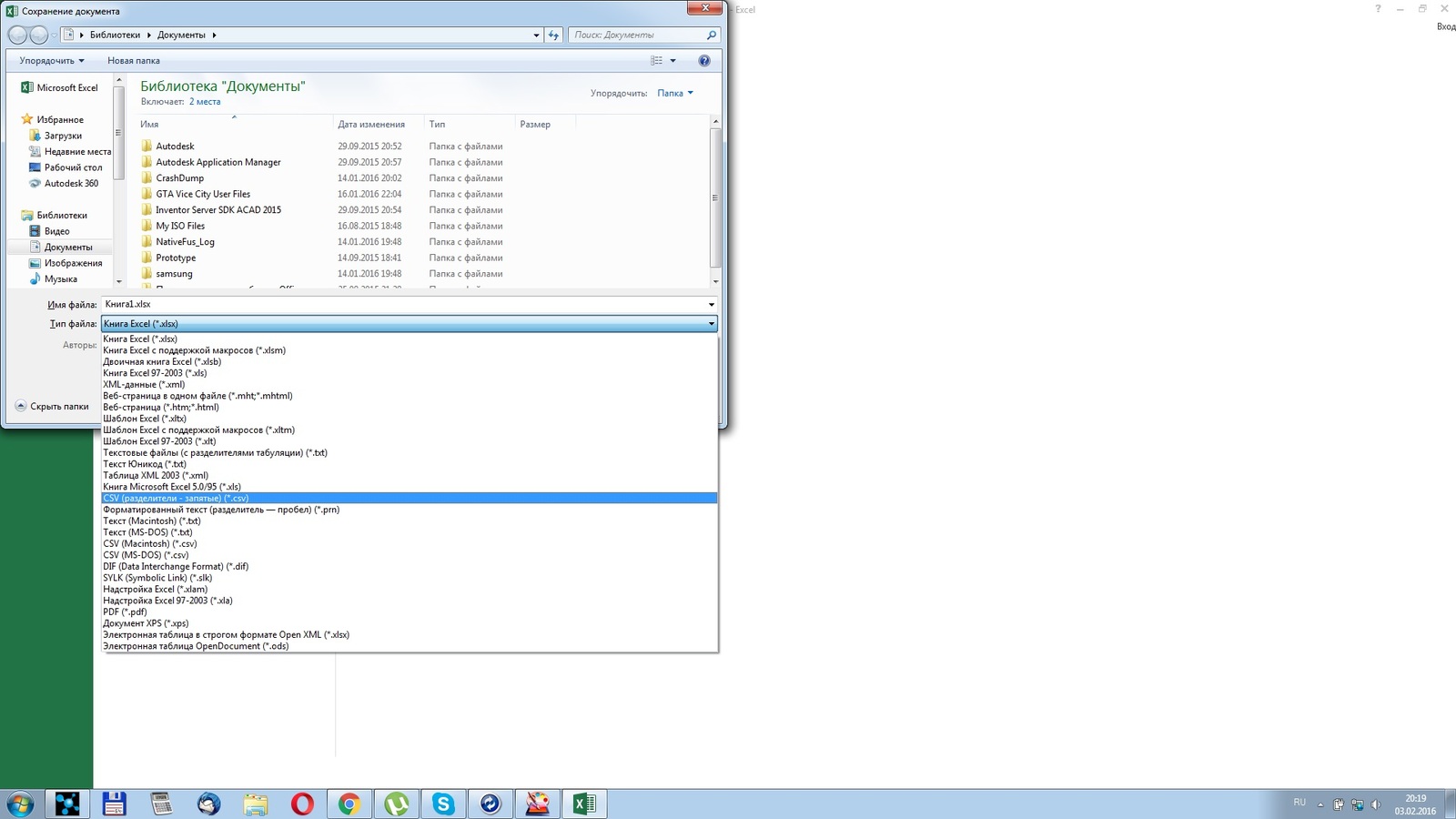Choose Двоичная книга Excel (*.xlsb)
The image size is (1456, 819).
click(409, 361)
